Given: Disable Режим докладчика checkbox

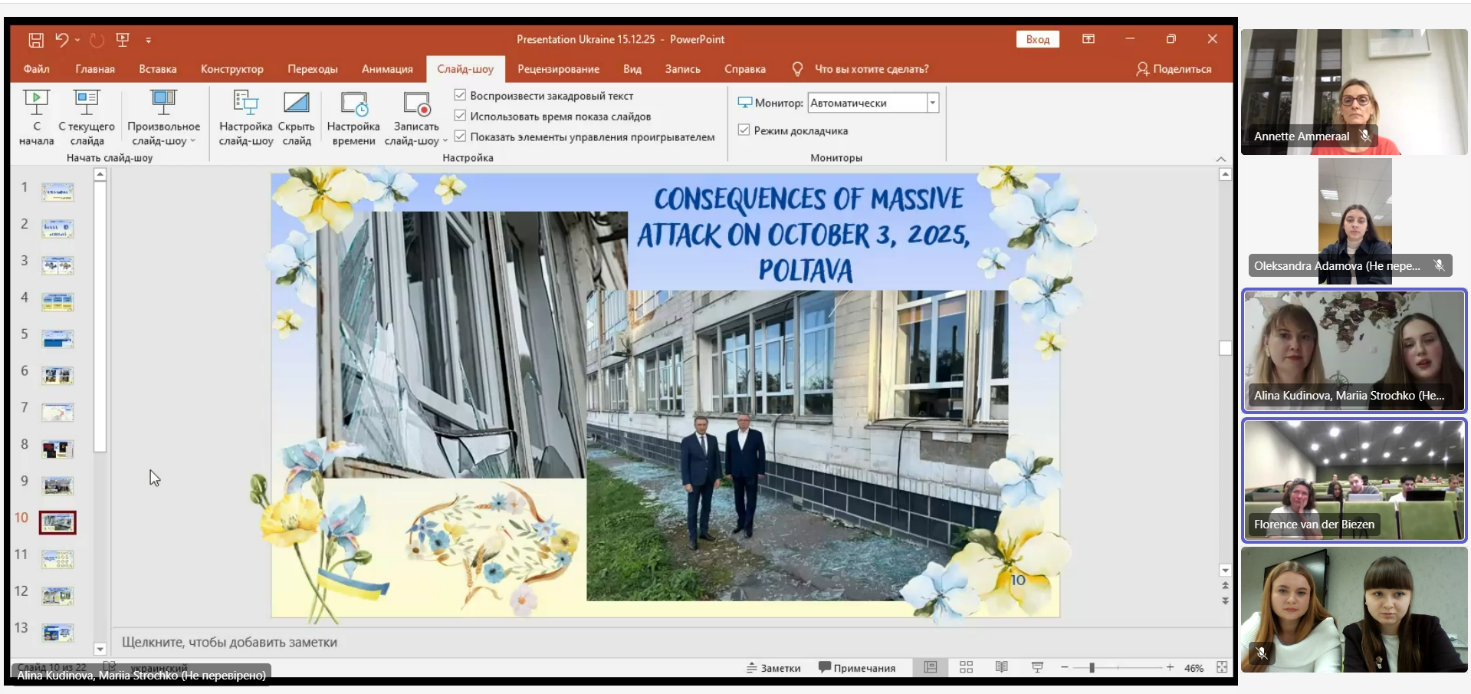Looking at the screenshot, I should (x=744, y=130).
